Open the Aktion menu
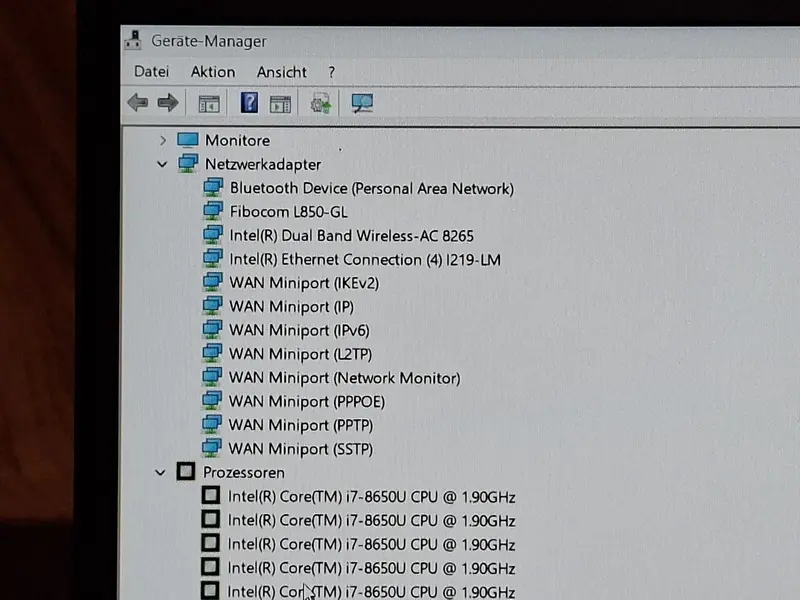This screenshot has height=600, width=800. coord(213,72)
